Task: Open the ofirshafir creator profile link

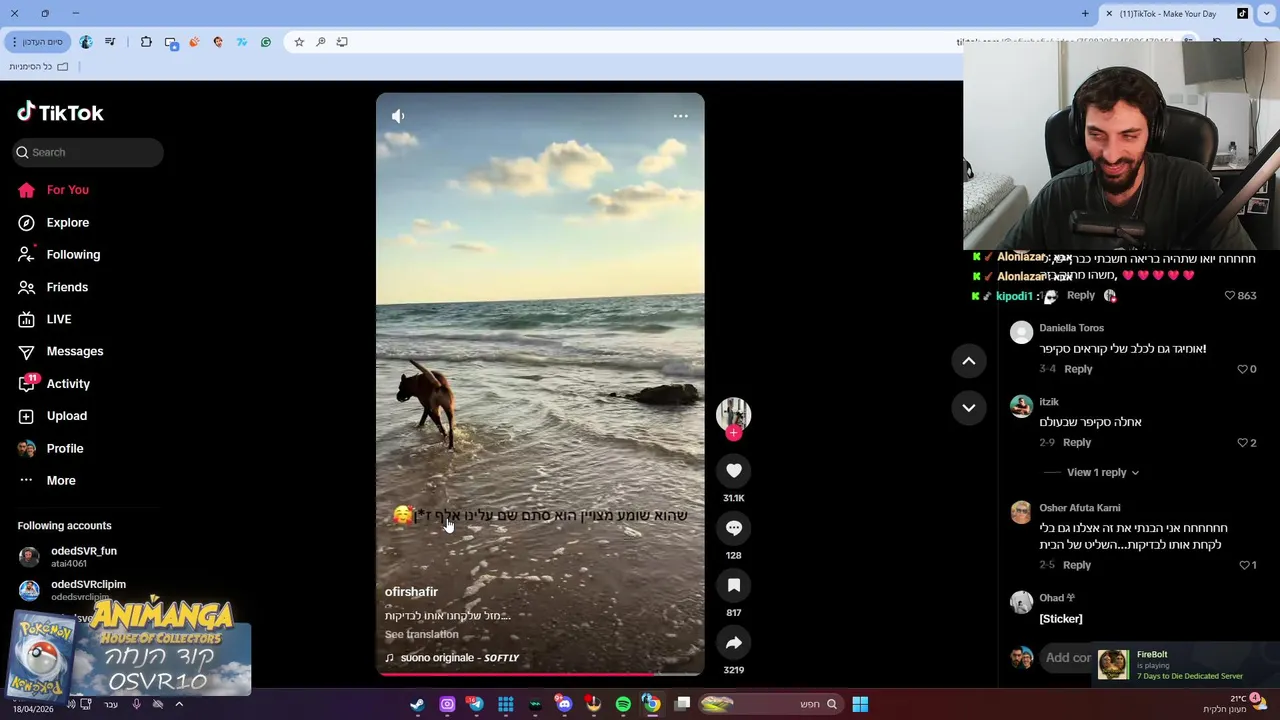Action: tap(411, 592)
